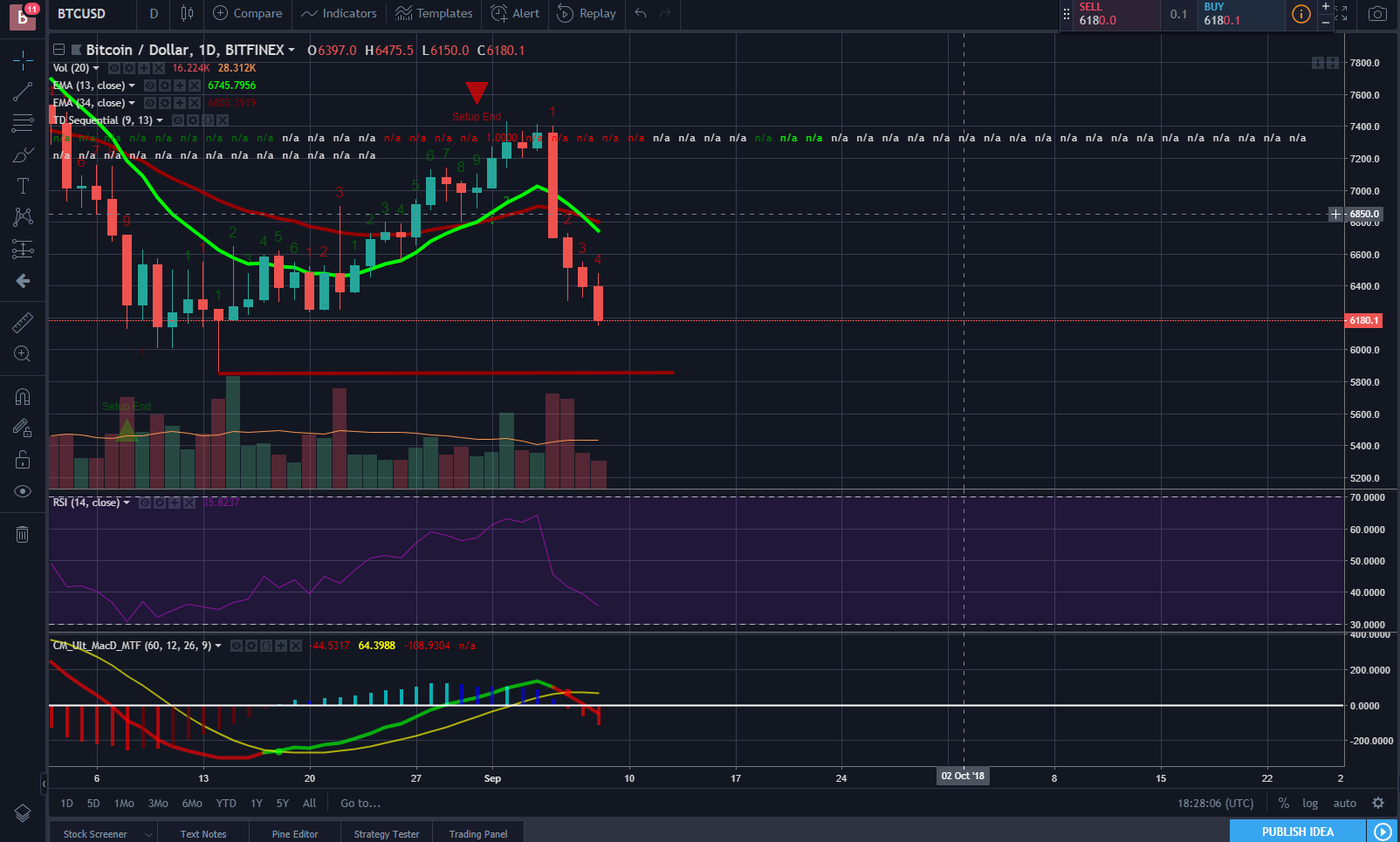Open the Templates menu
The image size is (1400, 842).
tap(434, 13)
